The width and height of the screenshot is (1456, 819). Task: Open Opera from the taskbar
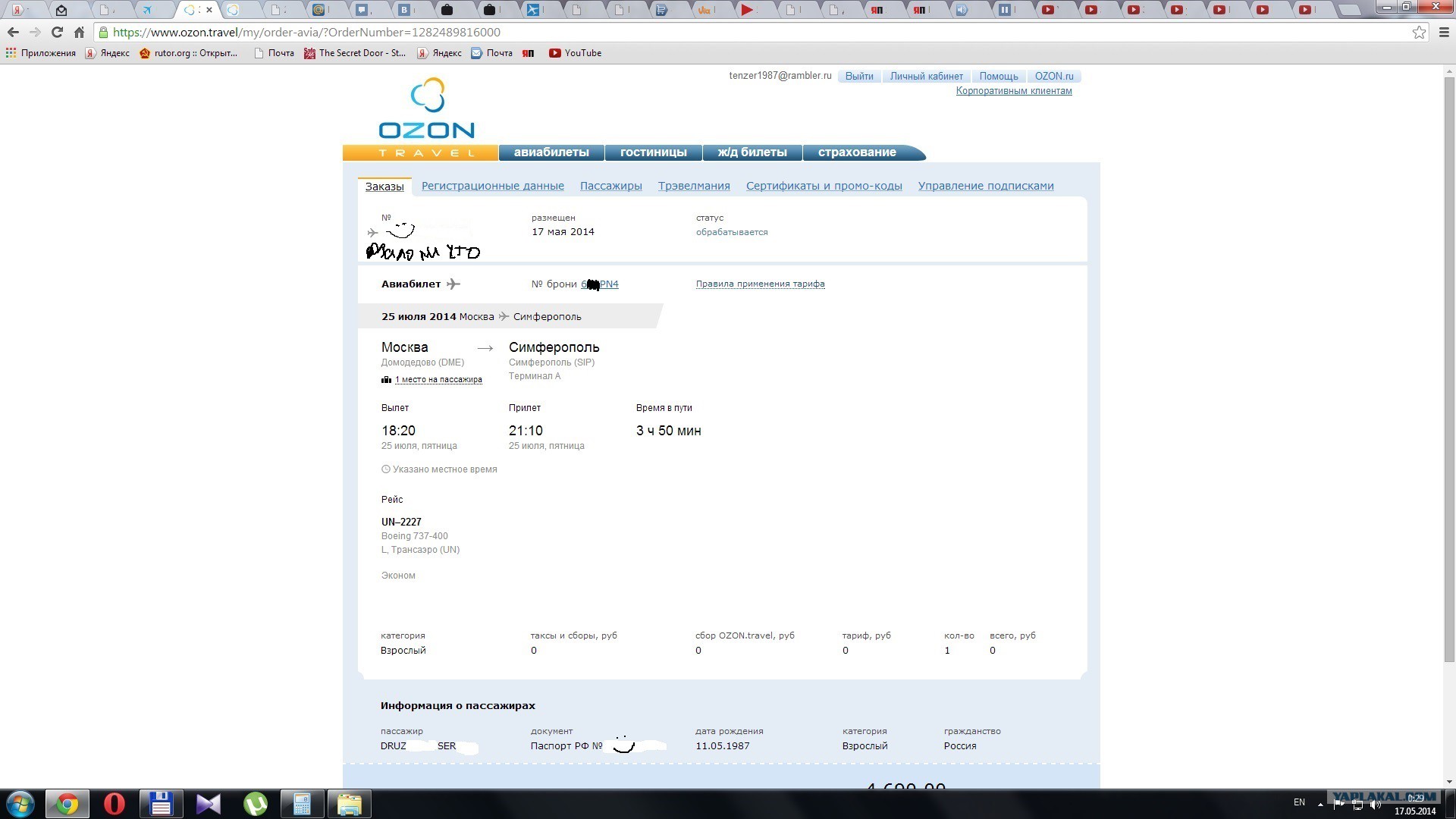point(115,804)
